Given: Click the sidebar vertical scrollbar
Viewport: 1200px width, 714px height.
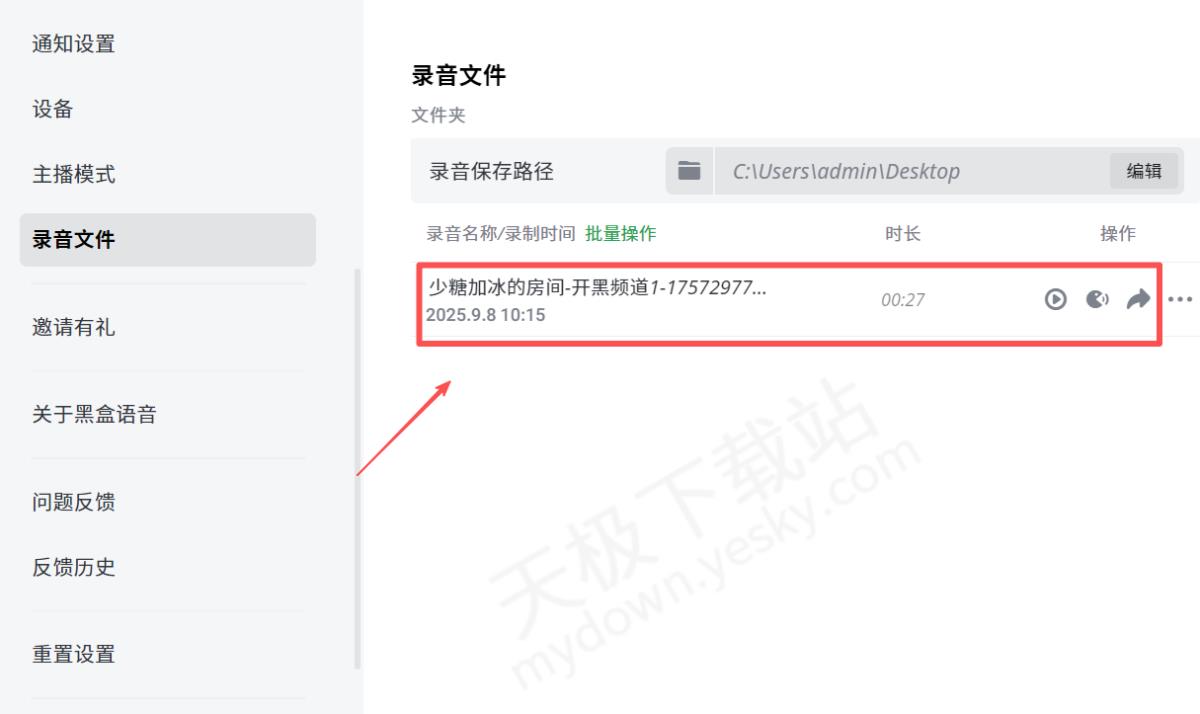Looking at the screenshot, I should tap(357, 470).
